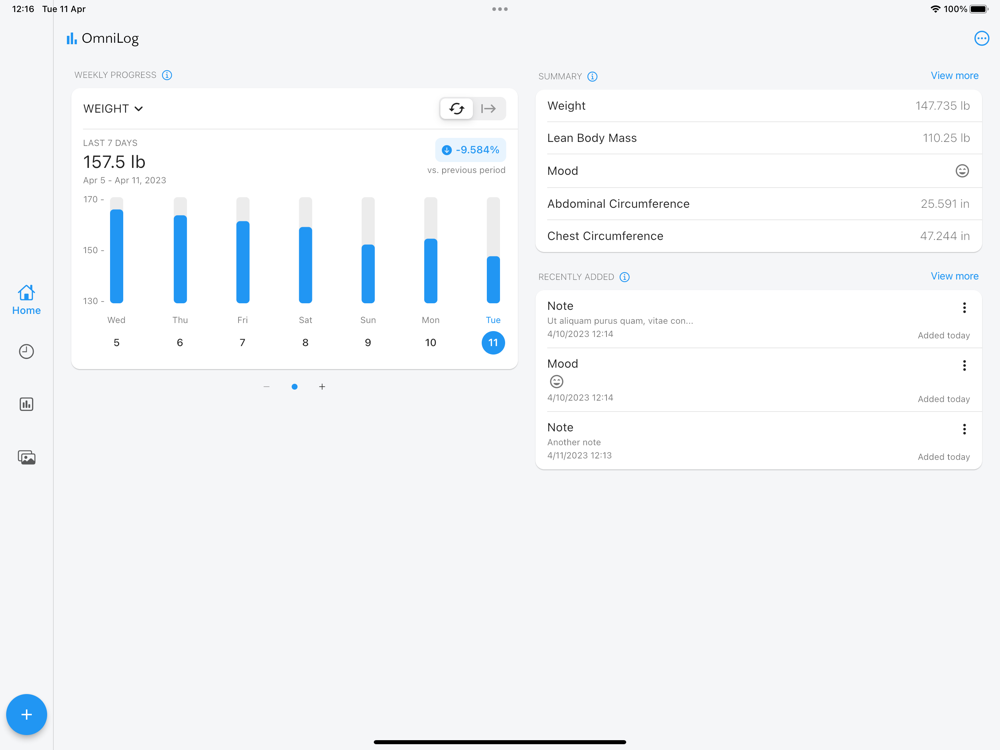Open the charts icon in sidebar
Image resolution: width=1000 pixels, height=750 pixels.
[x=26, y=404]
